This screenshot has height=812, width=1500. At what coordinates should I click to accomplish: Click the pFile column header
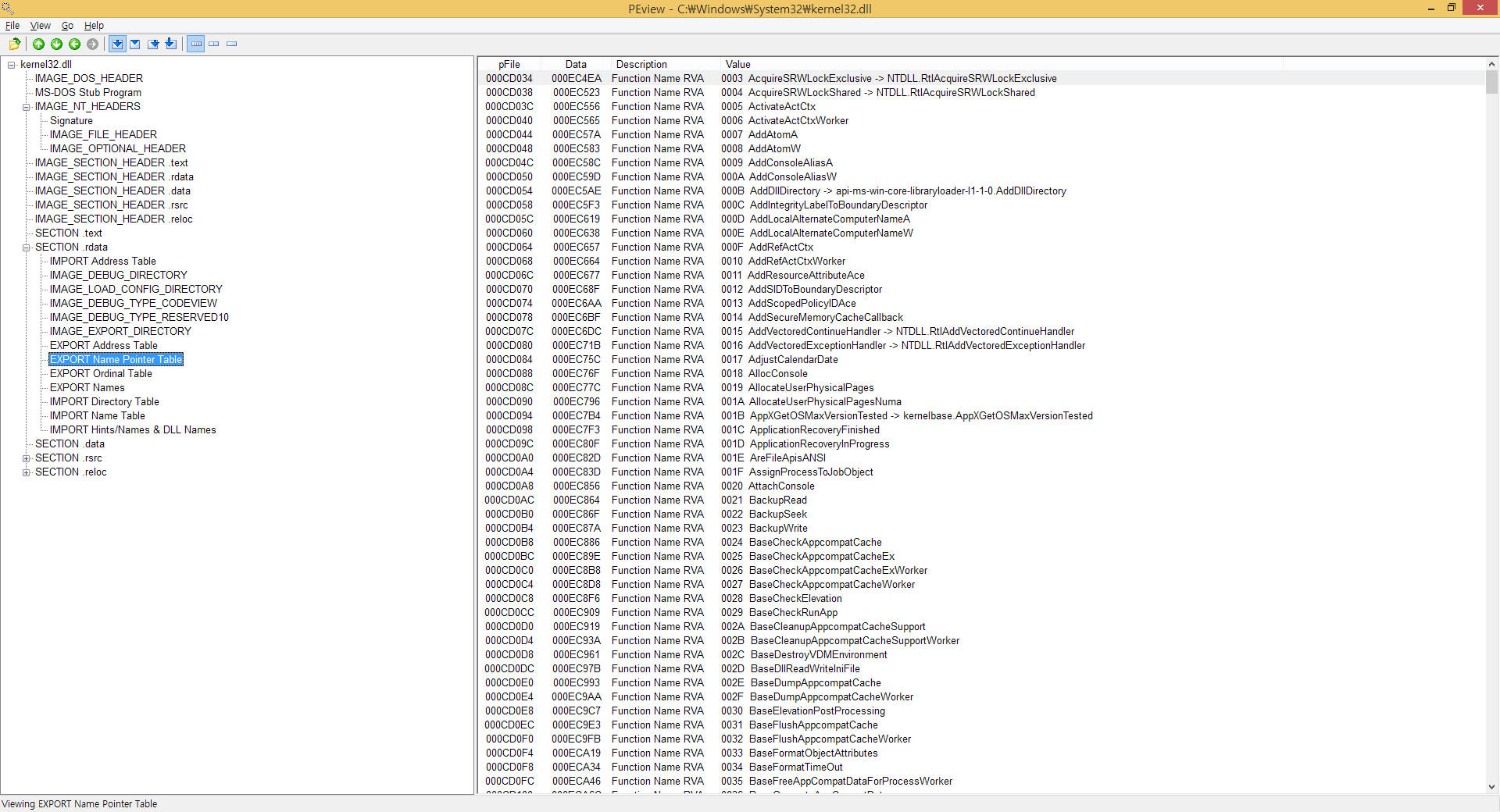509,65
